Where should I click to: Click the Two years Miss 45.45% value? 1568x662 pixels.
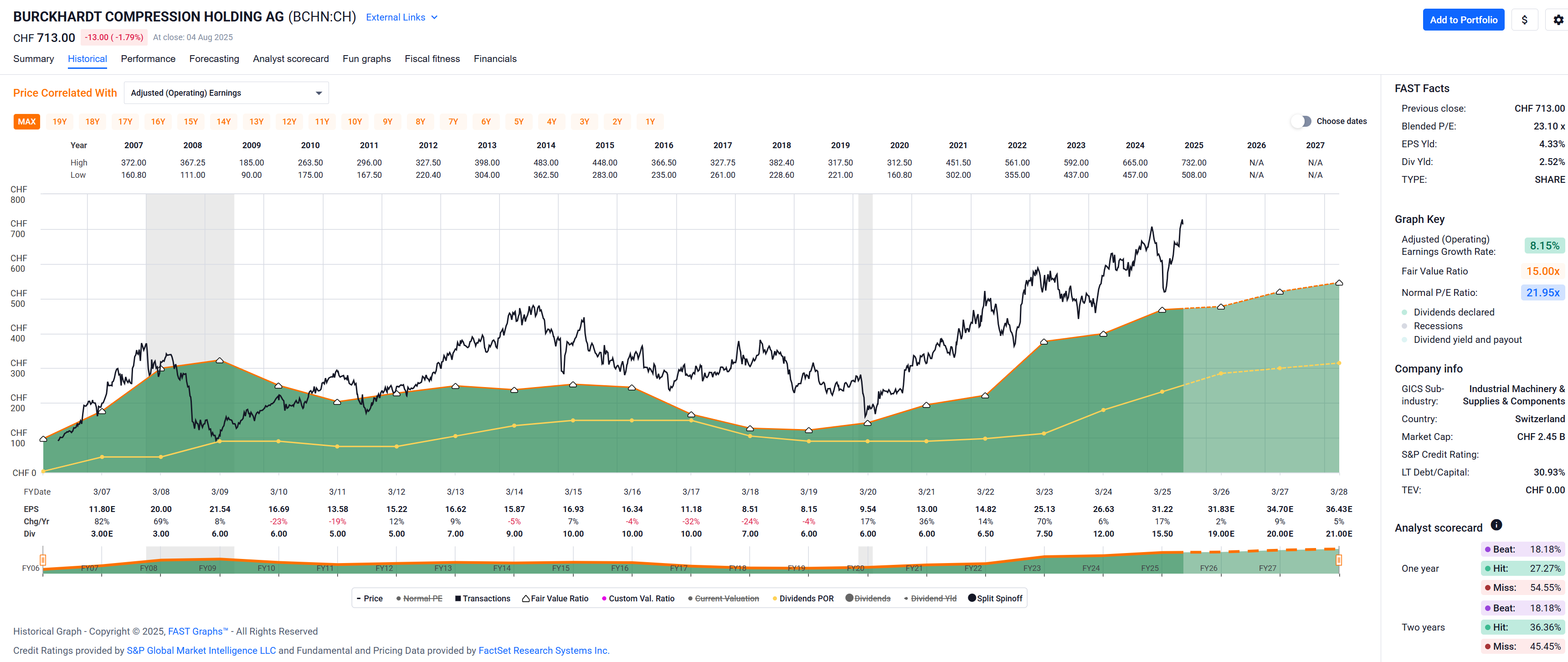pyautogui.click(x=1522, y=646)
